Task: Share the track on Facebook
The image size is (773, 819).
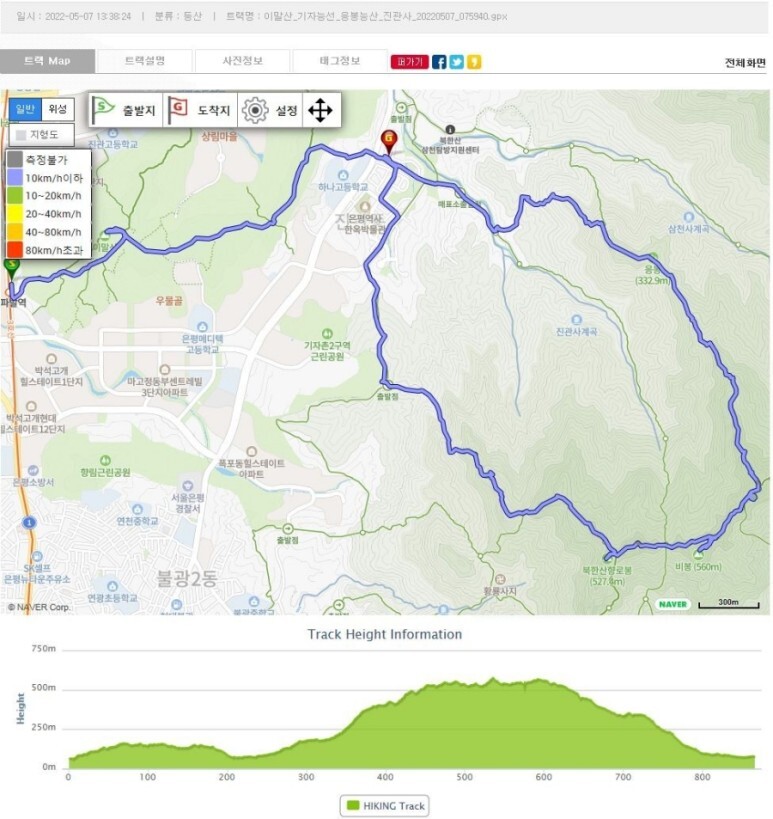Action: click(x=439, y=62)
